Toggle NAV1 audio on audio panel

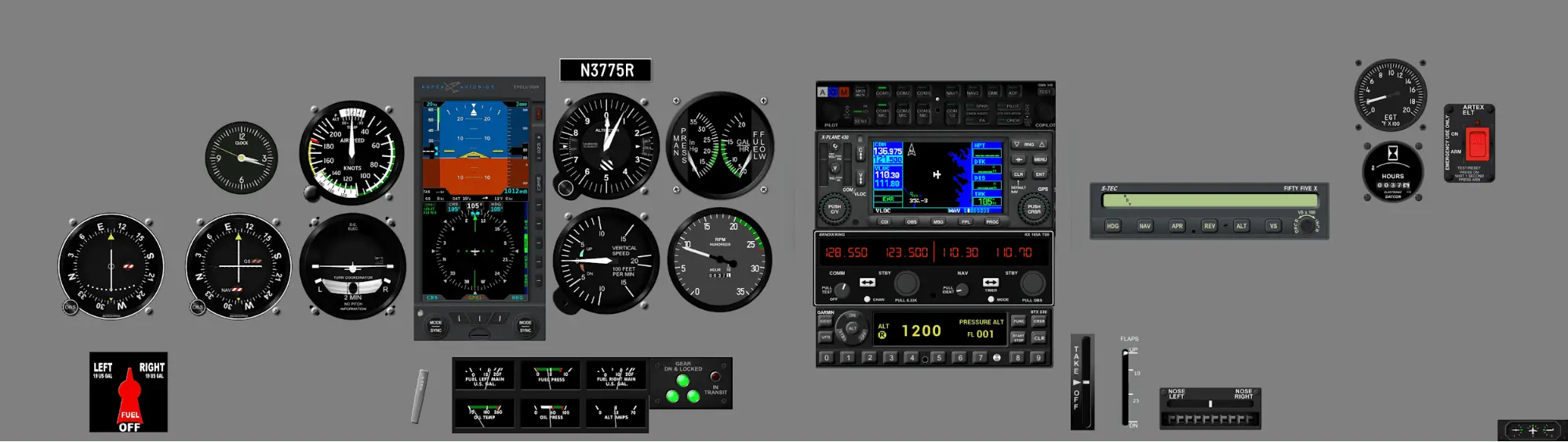point(952,90)
